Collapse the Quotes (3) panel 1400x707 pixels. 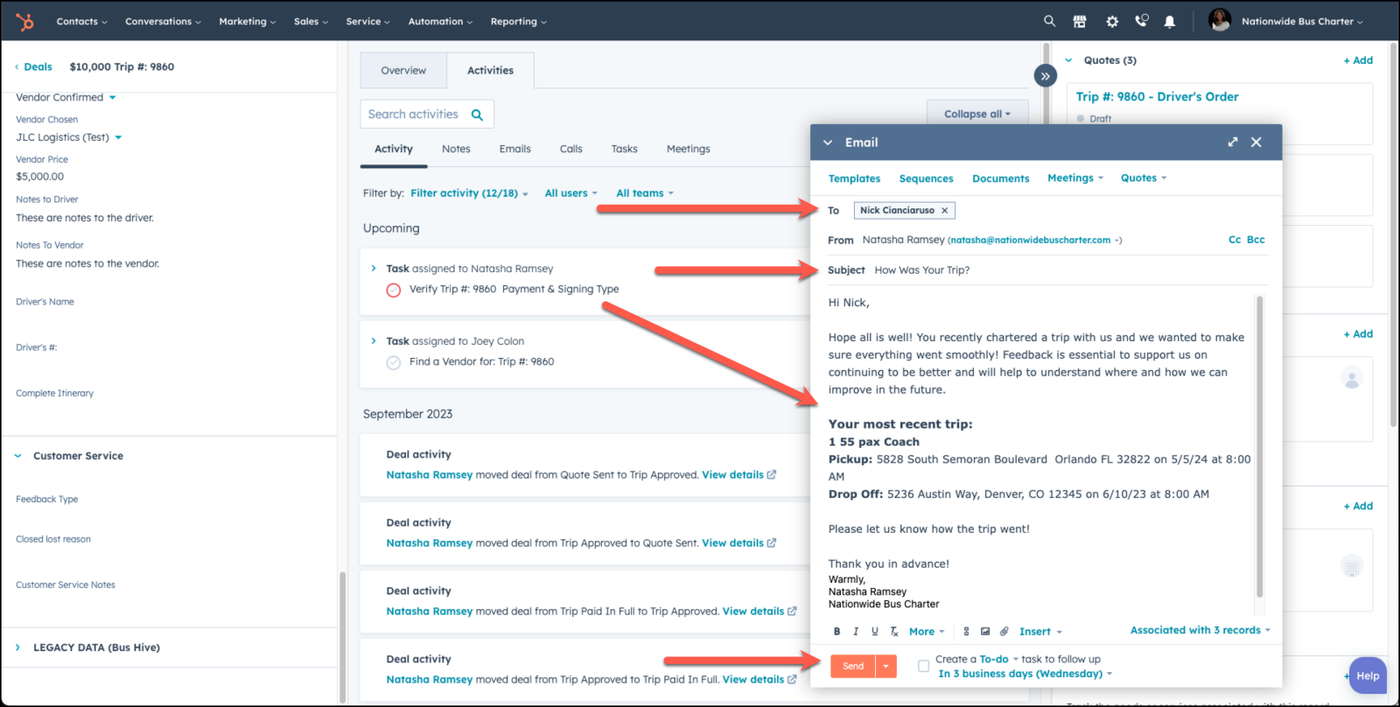point(1069,60)
